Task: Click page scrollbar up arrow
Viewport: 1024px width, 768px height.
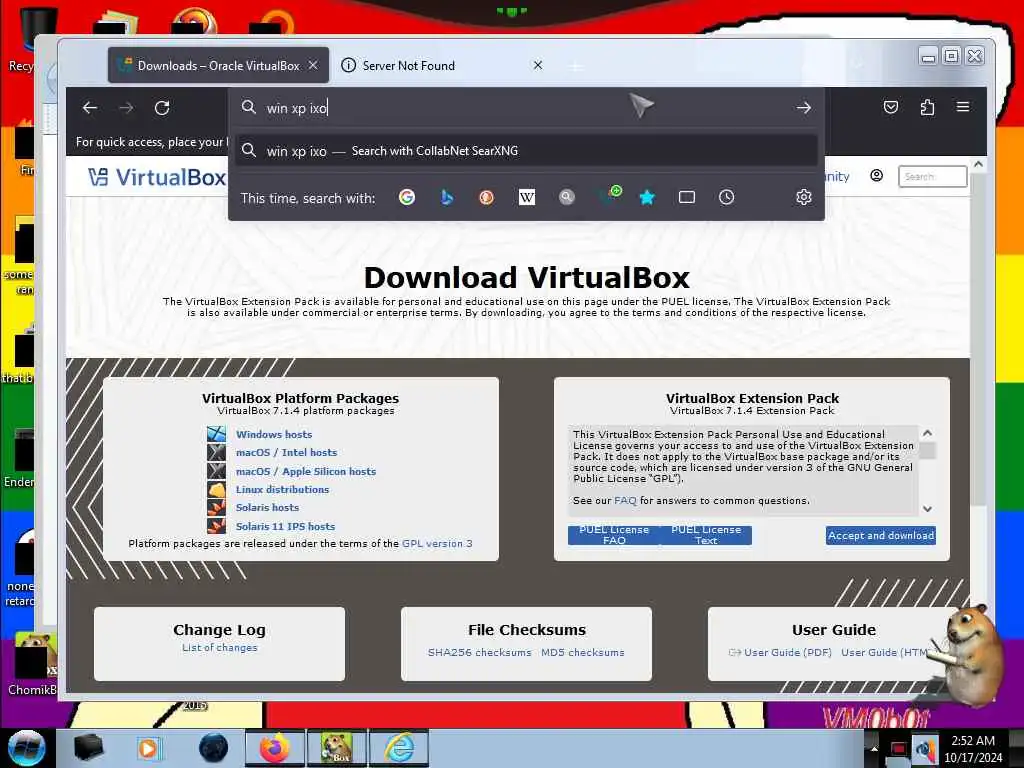Action: pyautogui.click(x=978, y=165)
